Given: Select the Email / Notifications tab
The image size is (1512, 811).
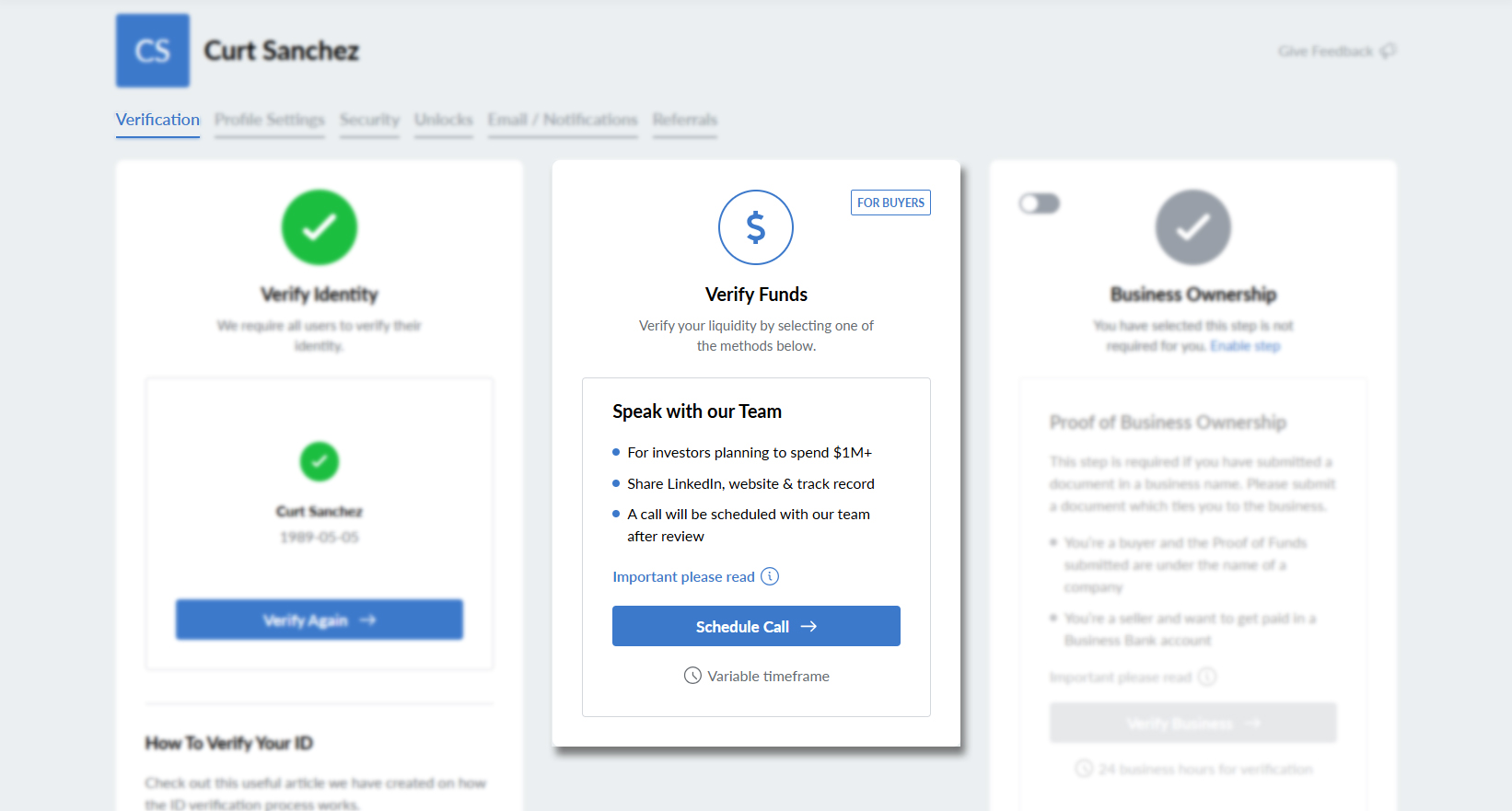Looking at the screenshot, I should [563, 120].
